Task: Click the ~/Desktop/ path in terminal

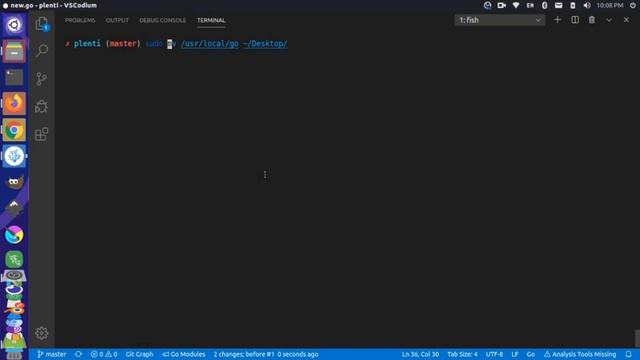Action: 265,44
